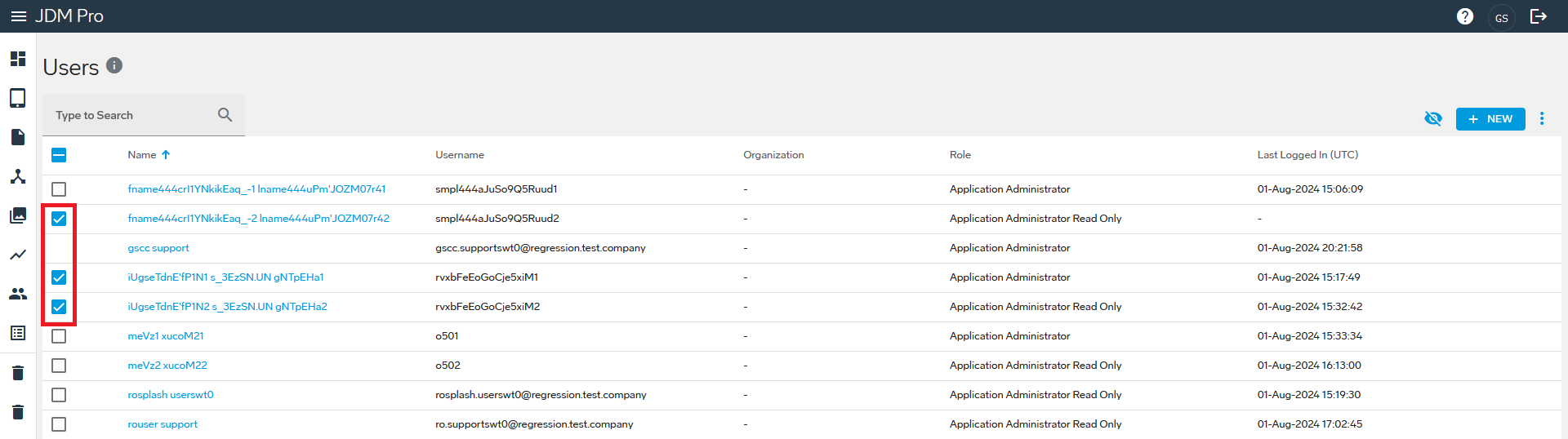Open the gscc support user link
1568x439 pixels.
pyautogui.click(x=158, y=248)
